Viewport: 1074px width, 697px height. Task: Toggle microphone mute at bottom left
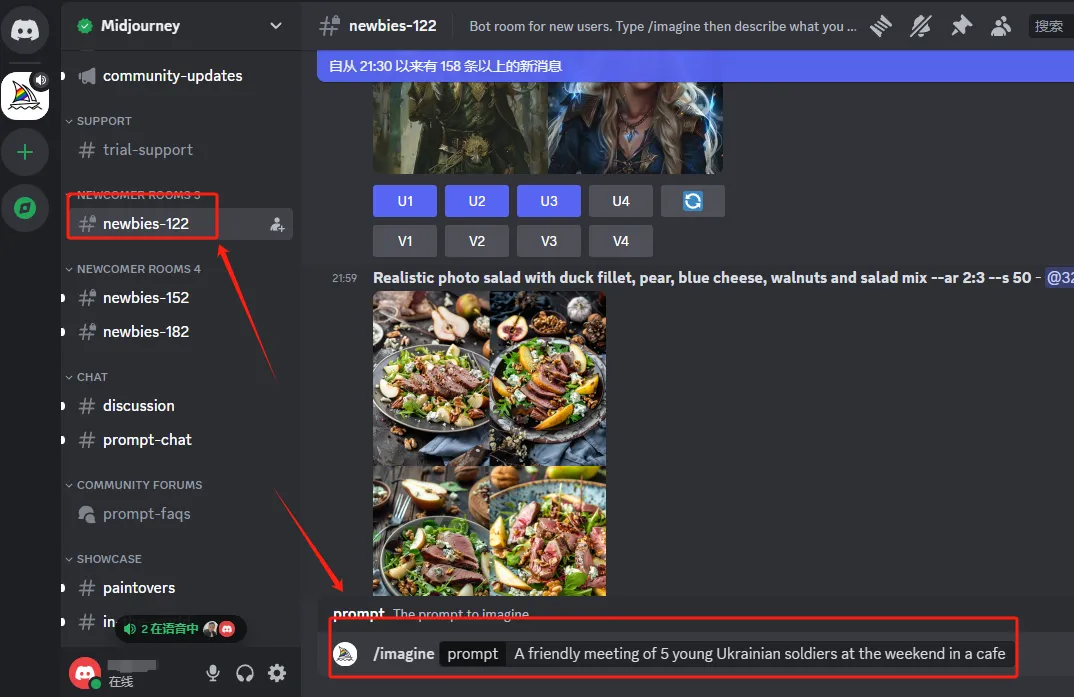pyautogui.click(x=213, y=673)
